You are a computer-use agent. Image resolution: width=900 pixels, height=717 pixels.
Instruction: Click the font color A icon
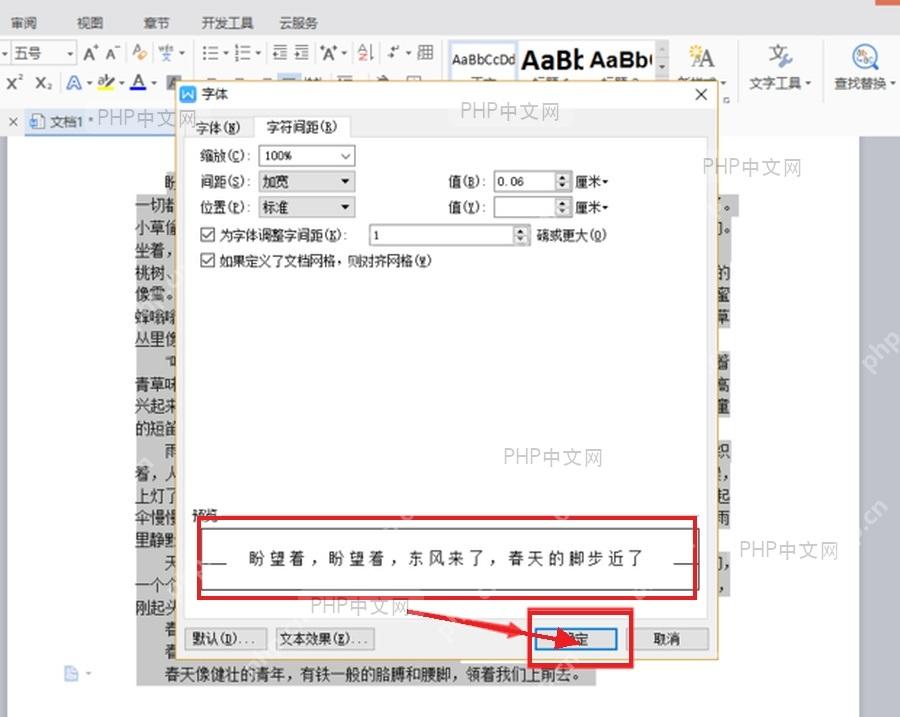138,83
